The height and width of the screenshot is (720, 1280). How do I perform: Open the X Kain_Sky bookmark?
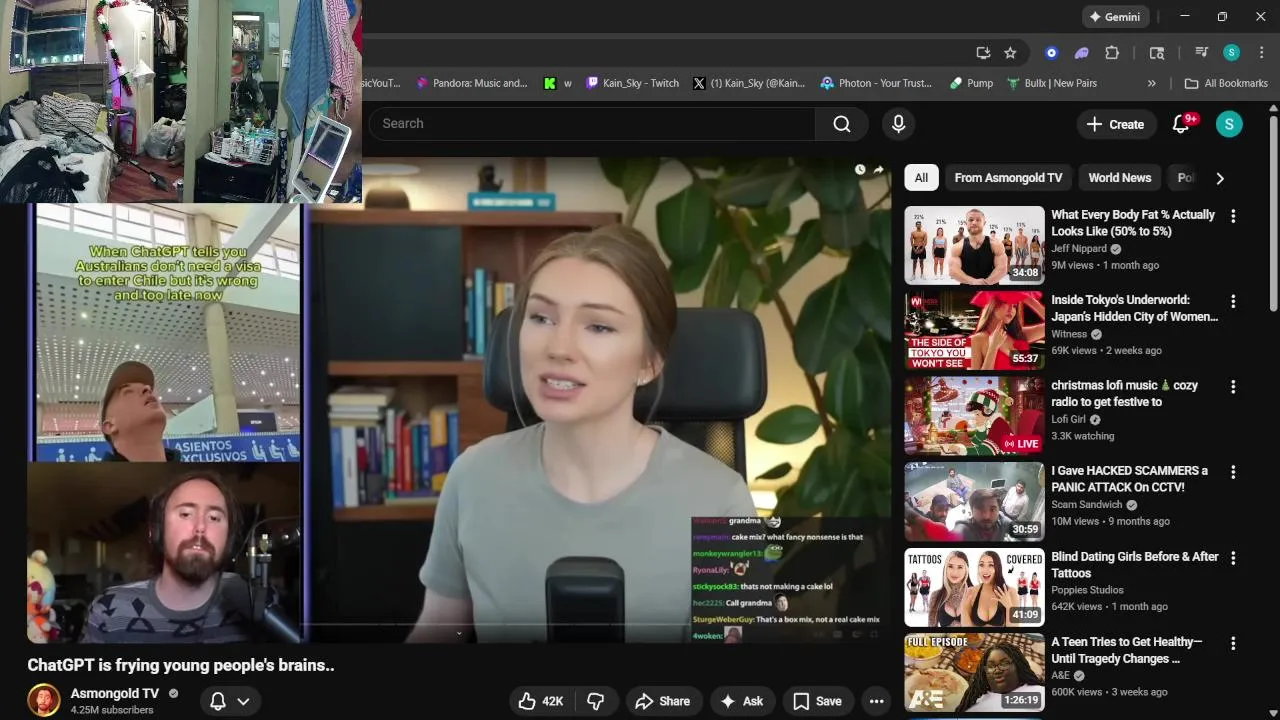749,83
